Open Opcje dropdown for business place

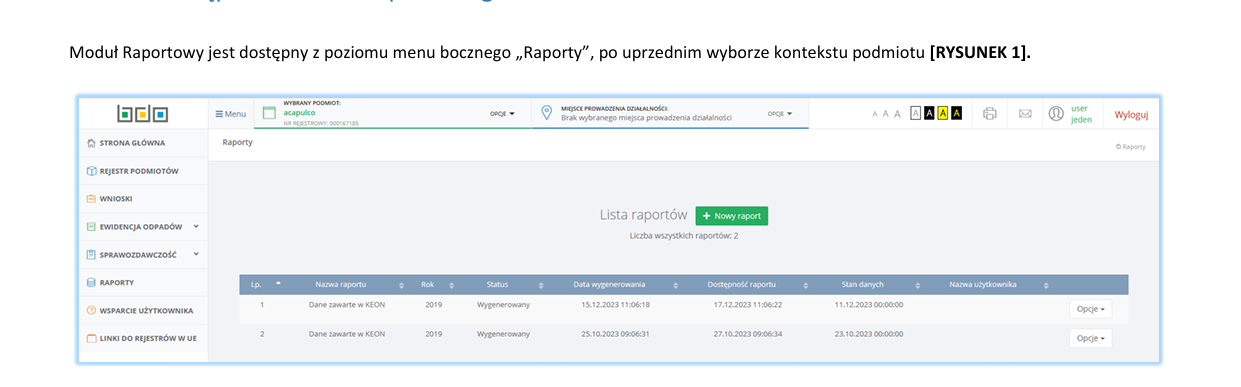780,114
